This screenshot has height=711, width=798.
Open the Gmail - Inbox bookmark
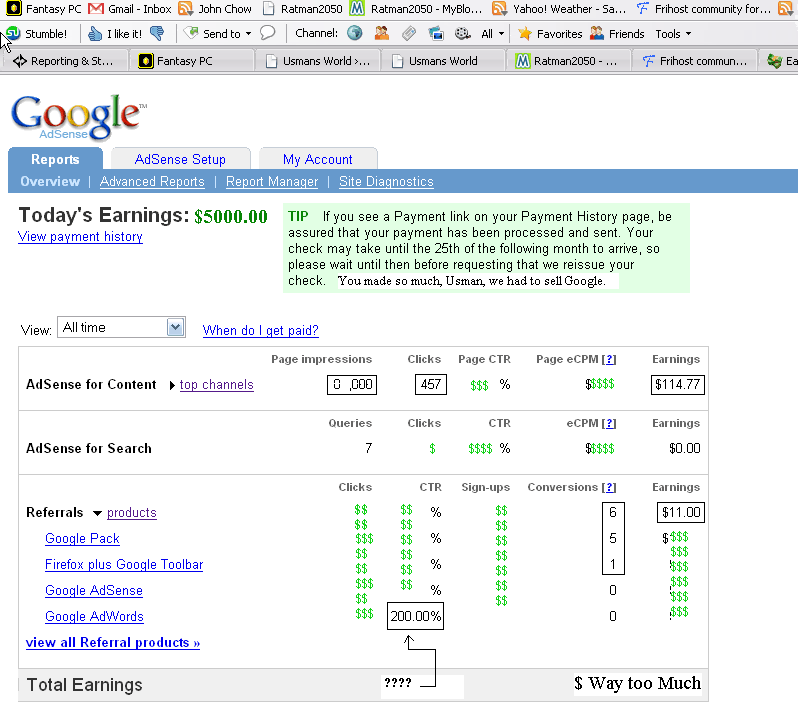click(130, 9)
